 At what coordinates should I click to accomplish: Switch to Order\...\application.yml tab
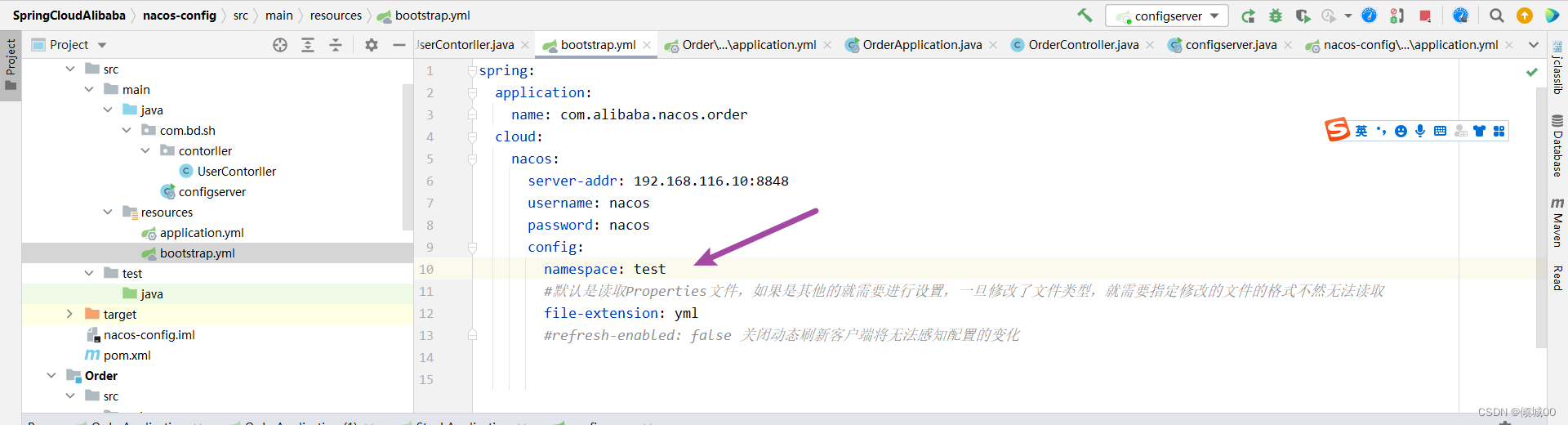[x=749, y=45]
